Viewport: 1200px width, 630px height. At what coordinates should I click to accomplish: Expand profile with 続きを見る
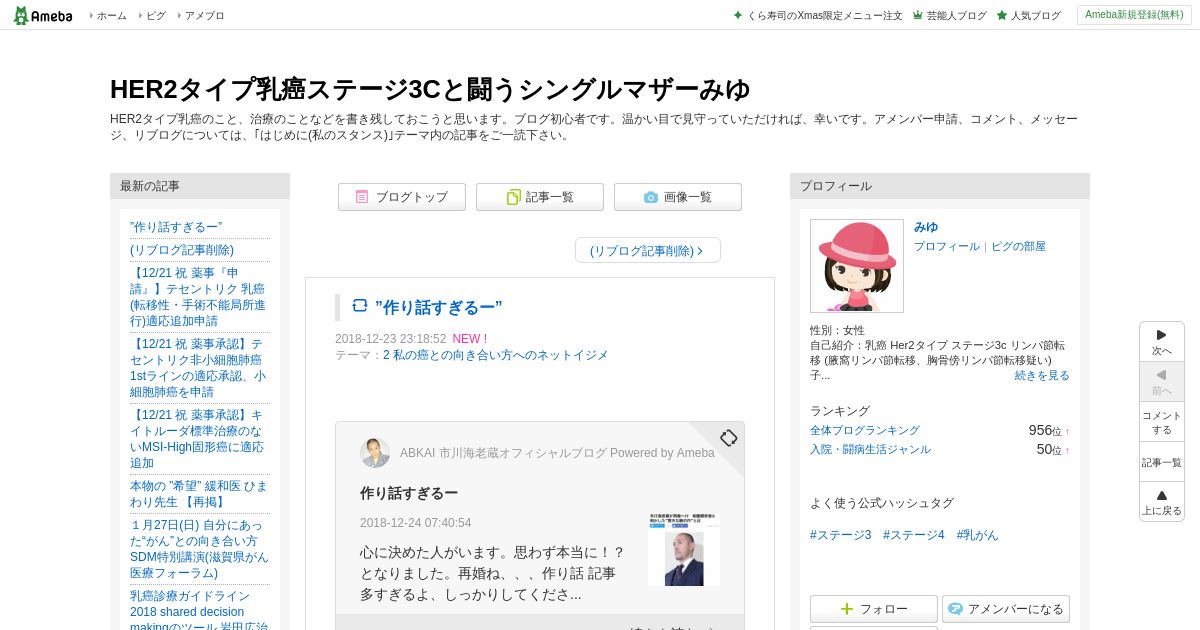pos(1042,375)
